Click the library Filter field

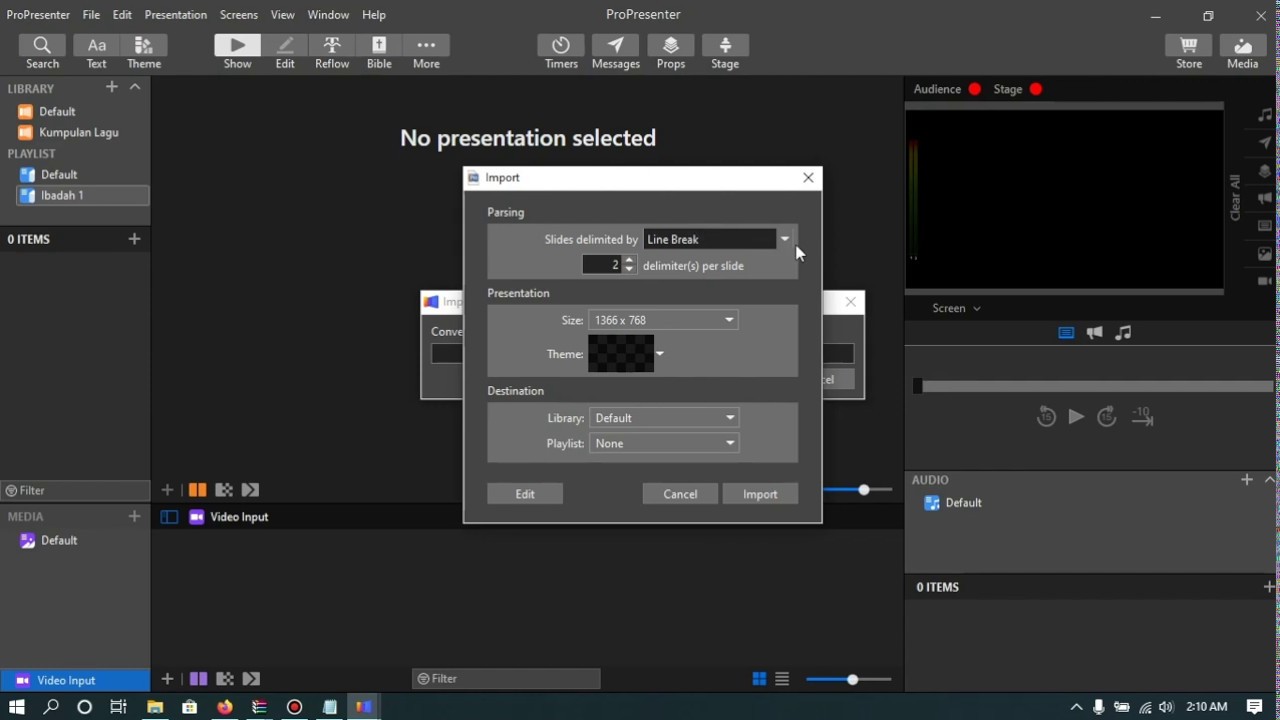click(75, 490)
